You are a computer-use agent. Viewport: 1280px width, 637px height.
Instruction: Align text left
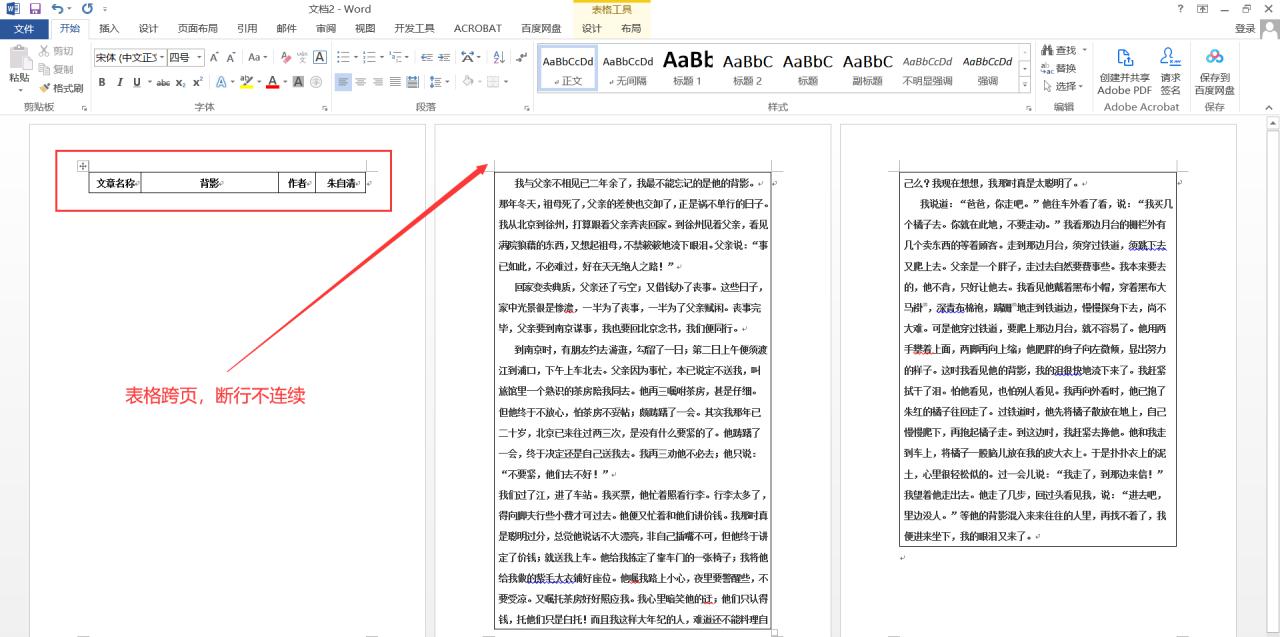pos(343,82)
